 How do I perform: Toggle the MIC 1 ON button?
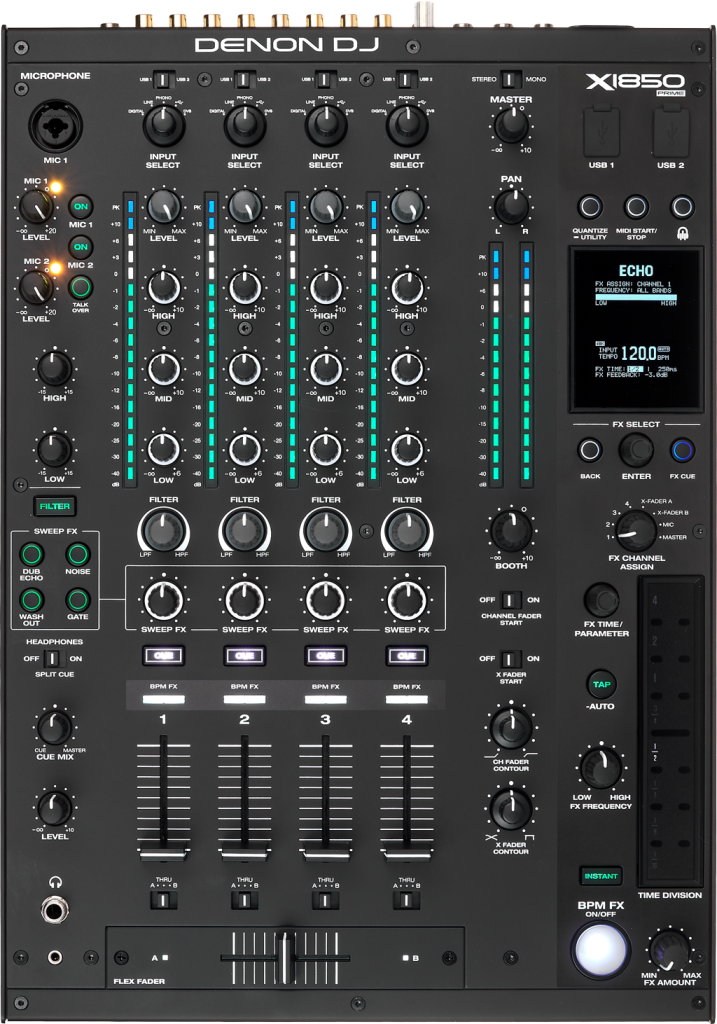pyautogui.click(x=81, y=206)
